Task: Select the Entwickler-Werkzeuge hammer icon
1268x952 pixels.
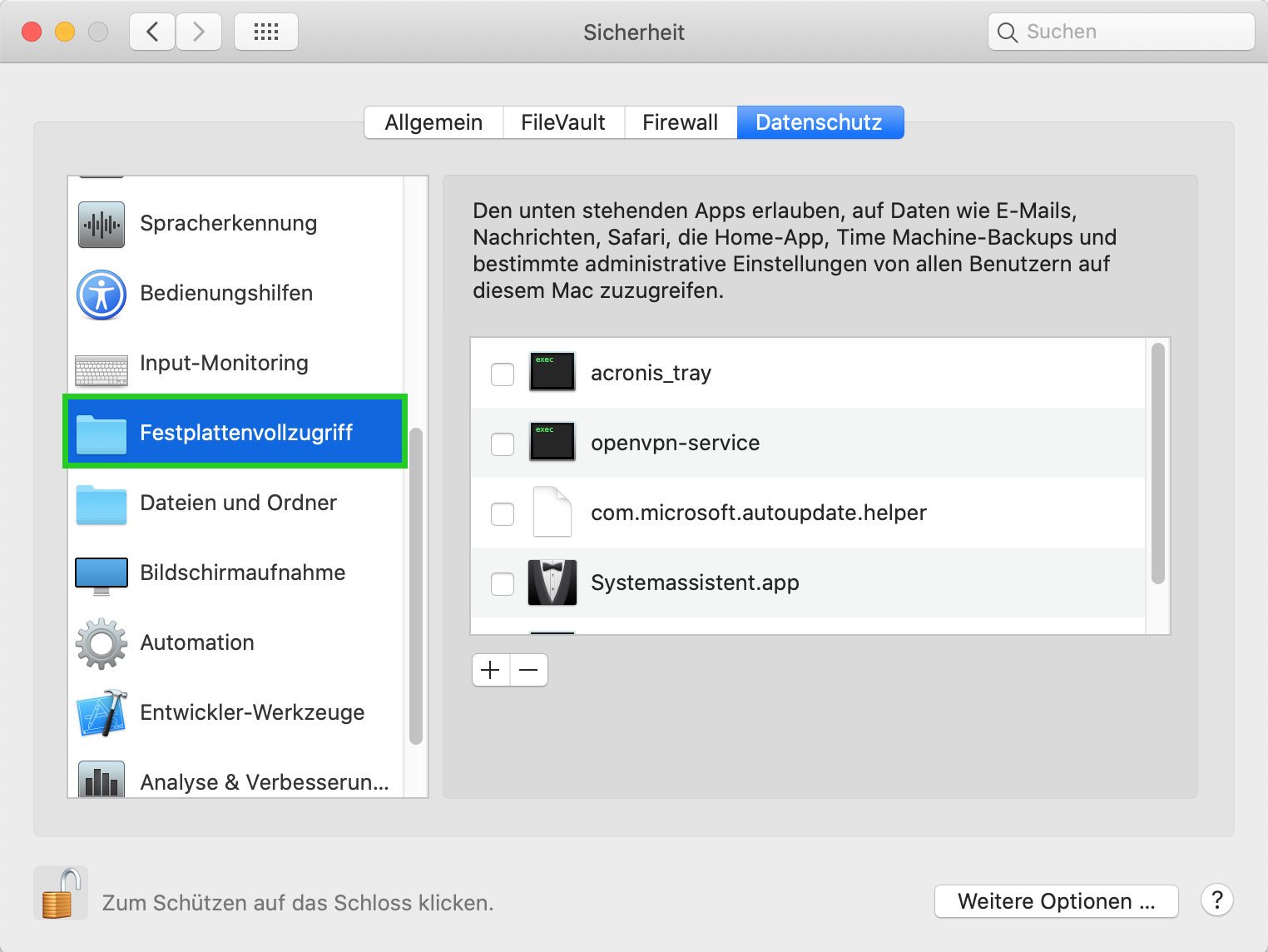Action: 100,712
